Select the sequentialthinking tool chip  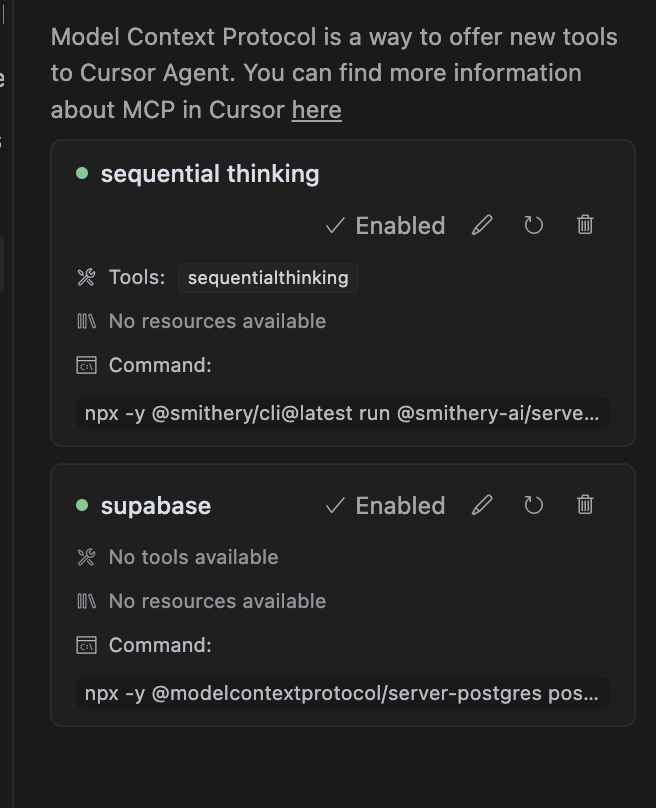click(x=268, y=278)
